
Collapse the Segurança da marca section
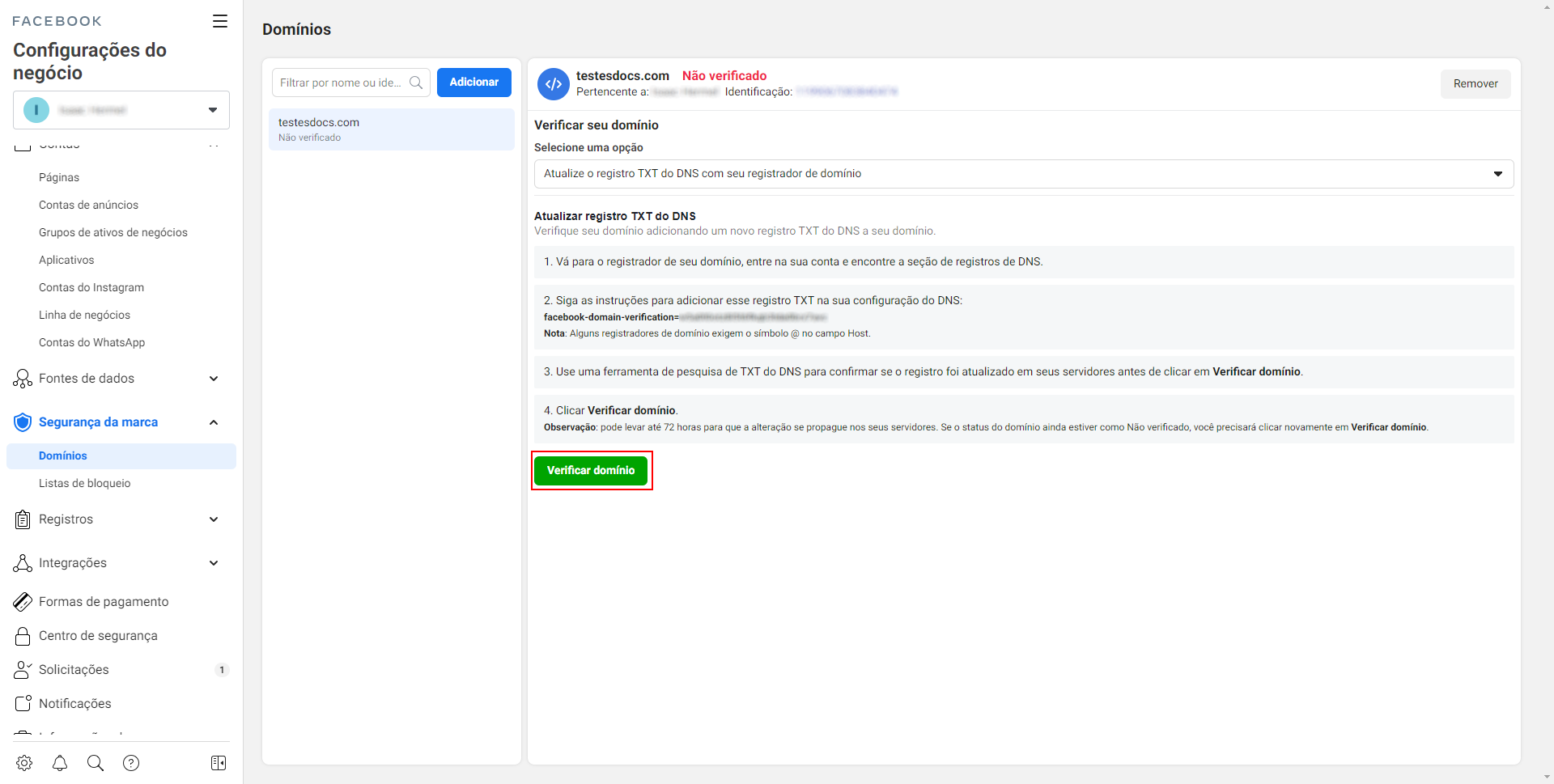click(214, 422)
